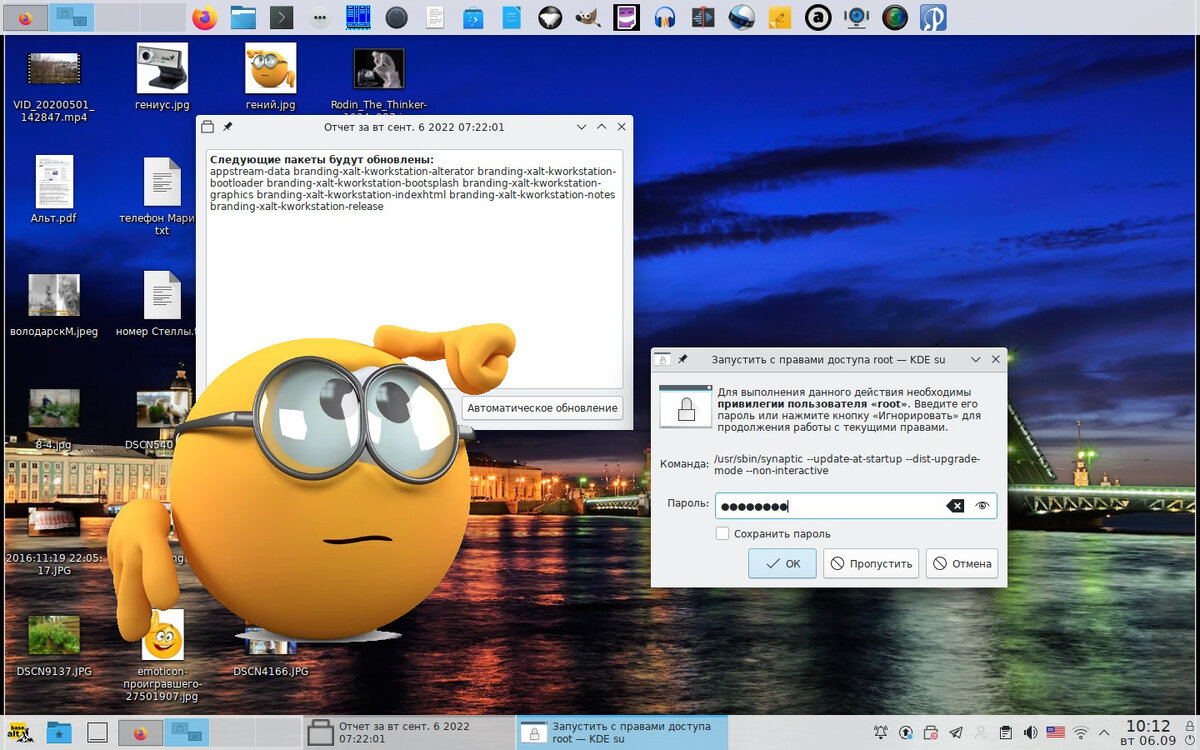Click the 'Пропустить' button

click(x=871, y=563)
